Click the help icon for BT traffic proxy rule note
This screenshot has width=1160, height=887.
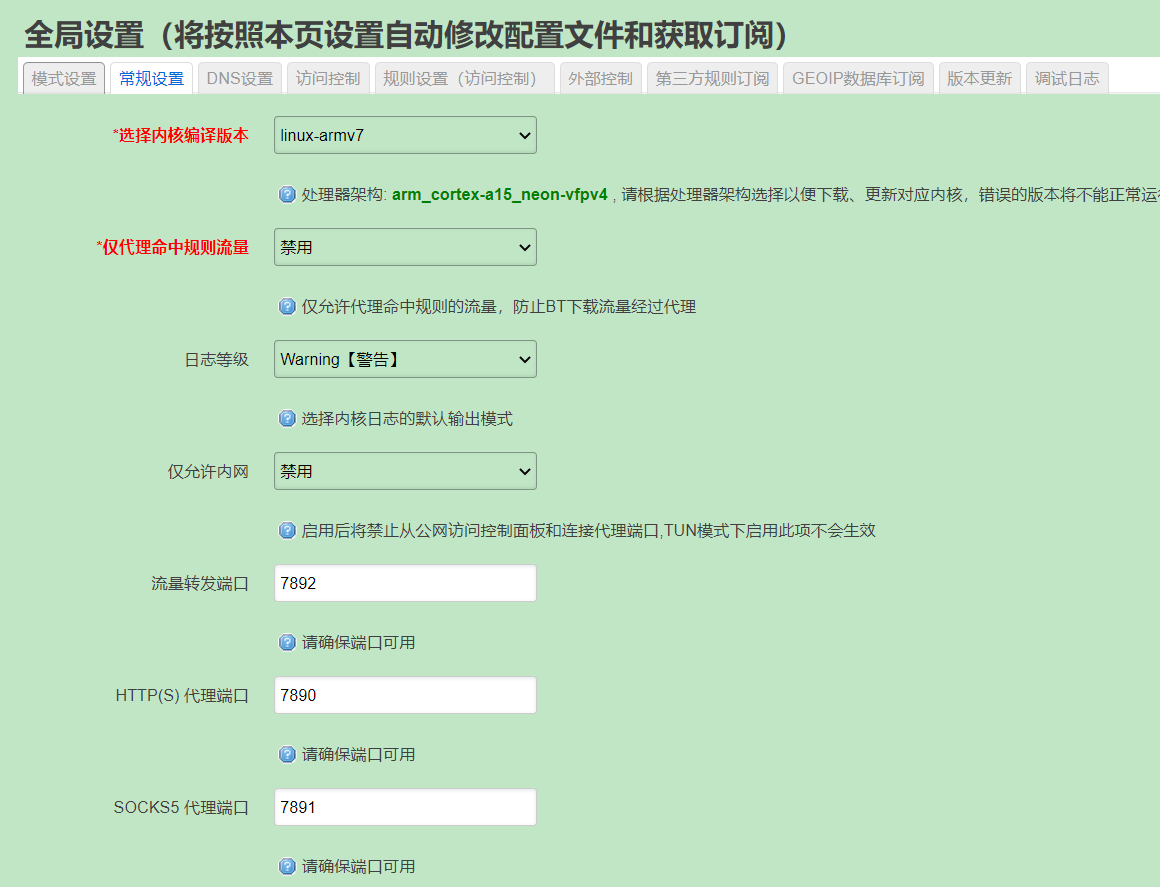point(287,306)
